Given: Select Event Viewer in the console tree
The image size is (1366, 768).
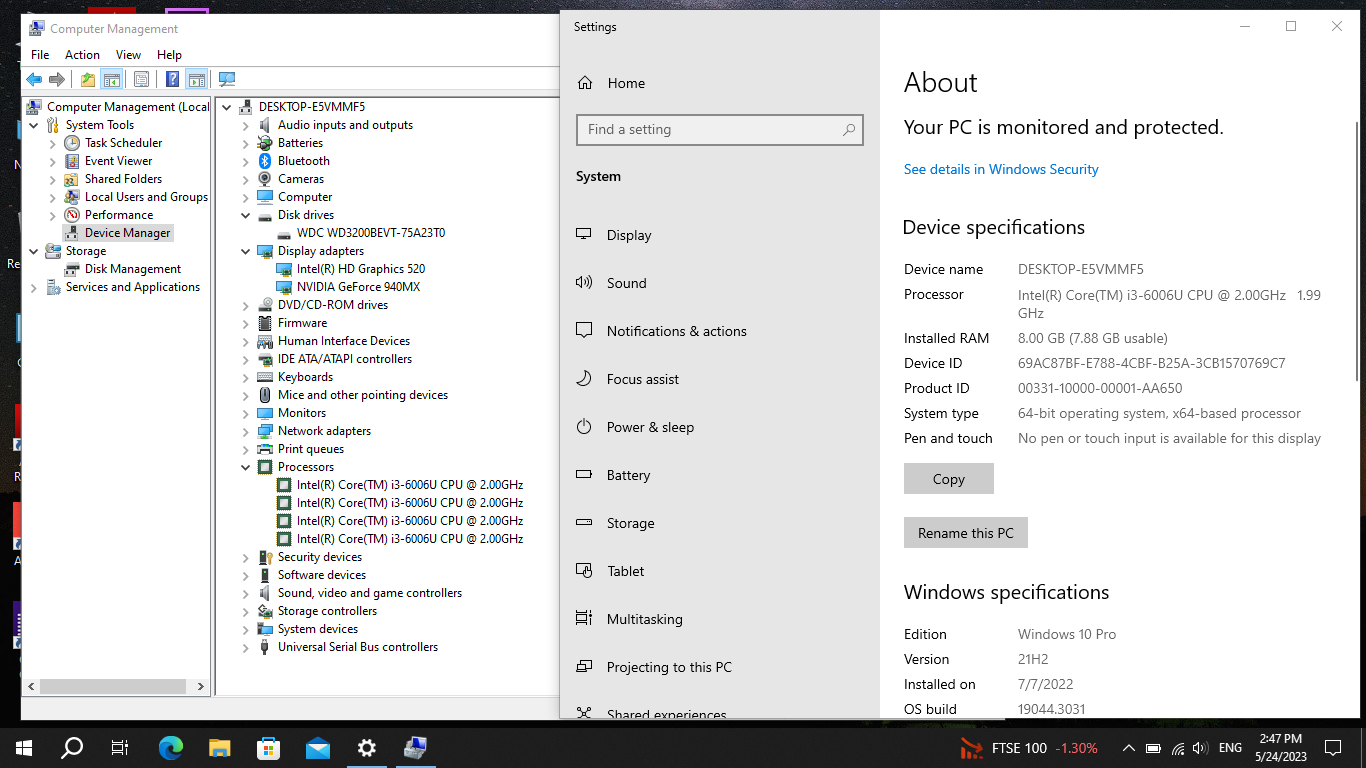Looking at the screenshot, I should (x=118, y=161).
